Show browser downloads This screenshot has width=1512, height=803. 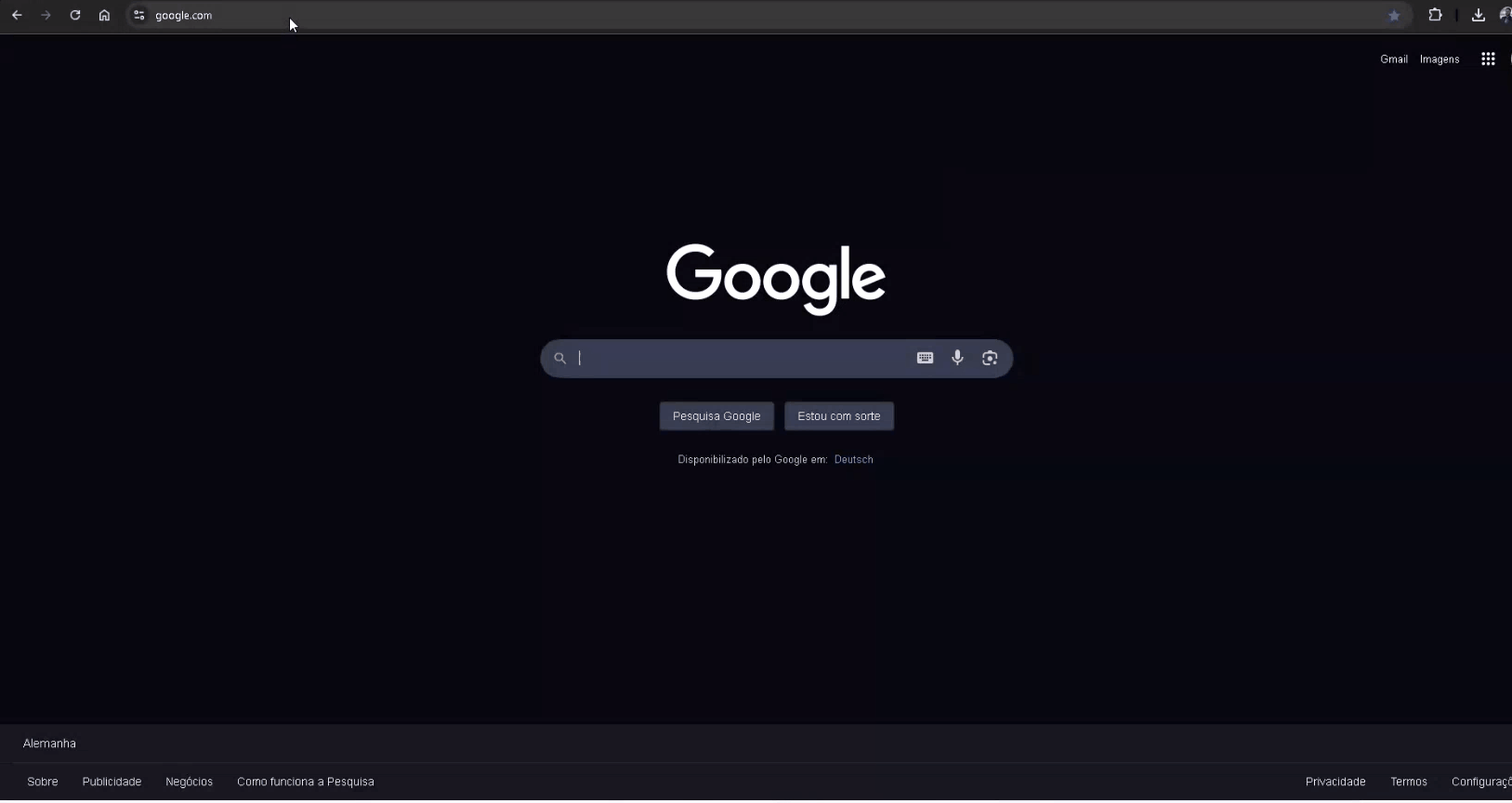coord(1478,16)
